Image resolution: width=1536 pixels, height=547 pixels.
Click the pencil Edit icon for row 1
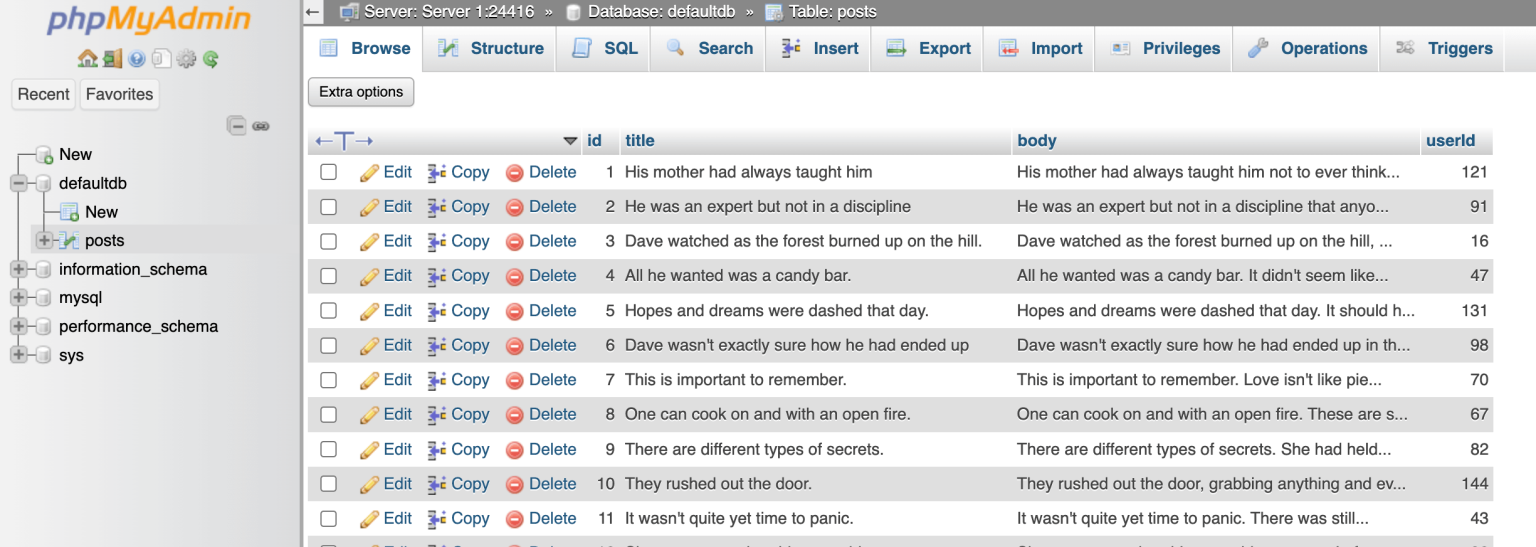tap(370, 173)
